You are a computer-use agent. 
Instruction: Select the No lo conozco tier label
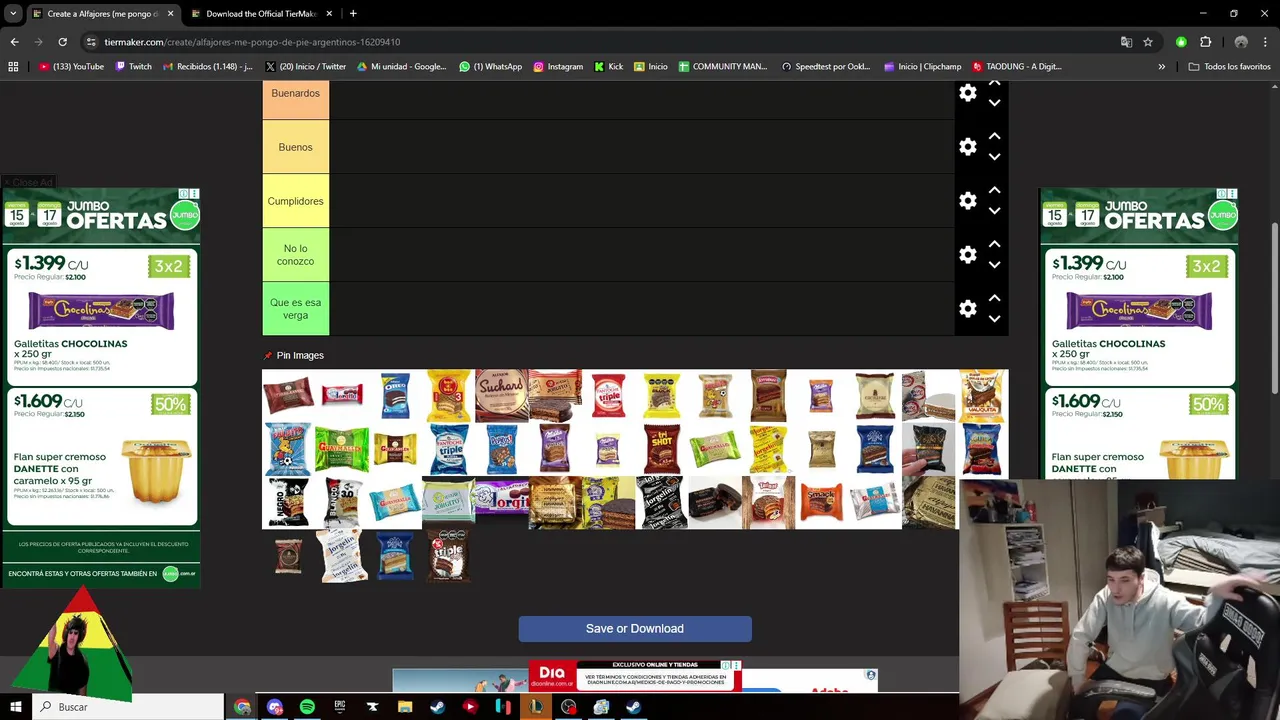(x=295, y=255)
